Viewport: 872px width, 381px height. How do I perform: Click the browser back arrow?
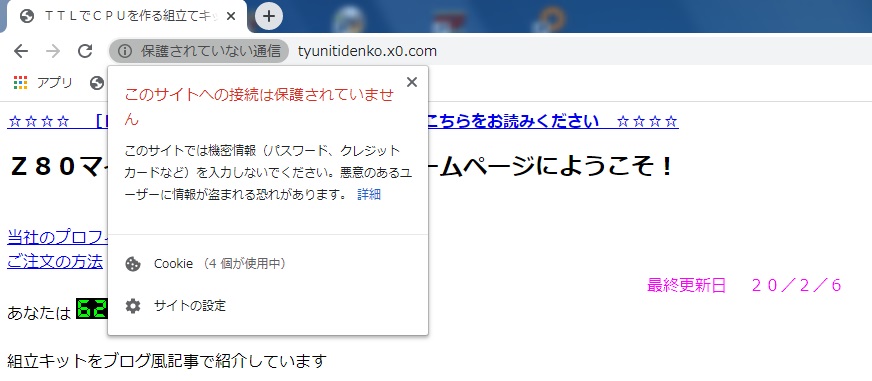pyautogui.click(x=21, y=51)
